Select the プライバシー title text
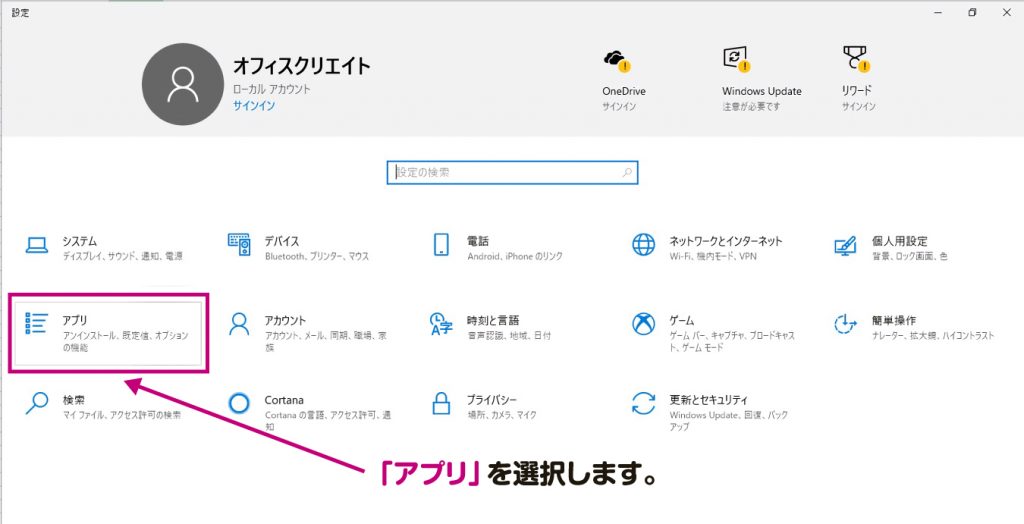Viewport: 1024px width, 524px height. [492, 400]
